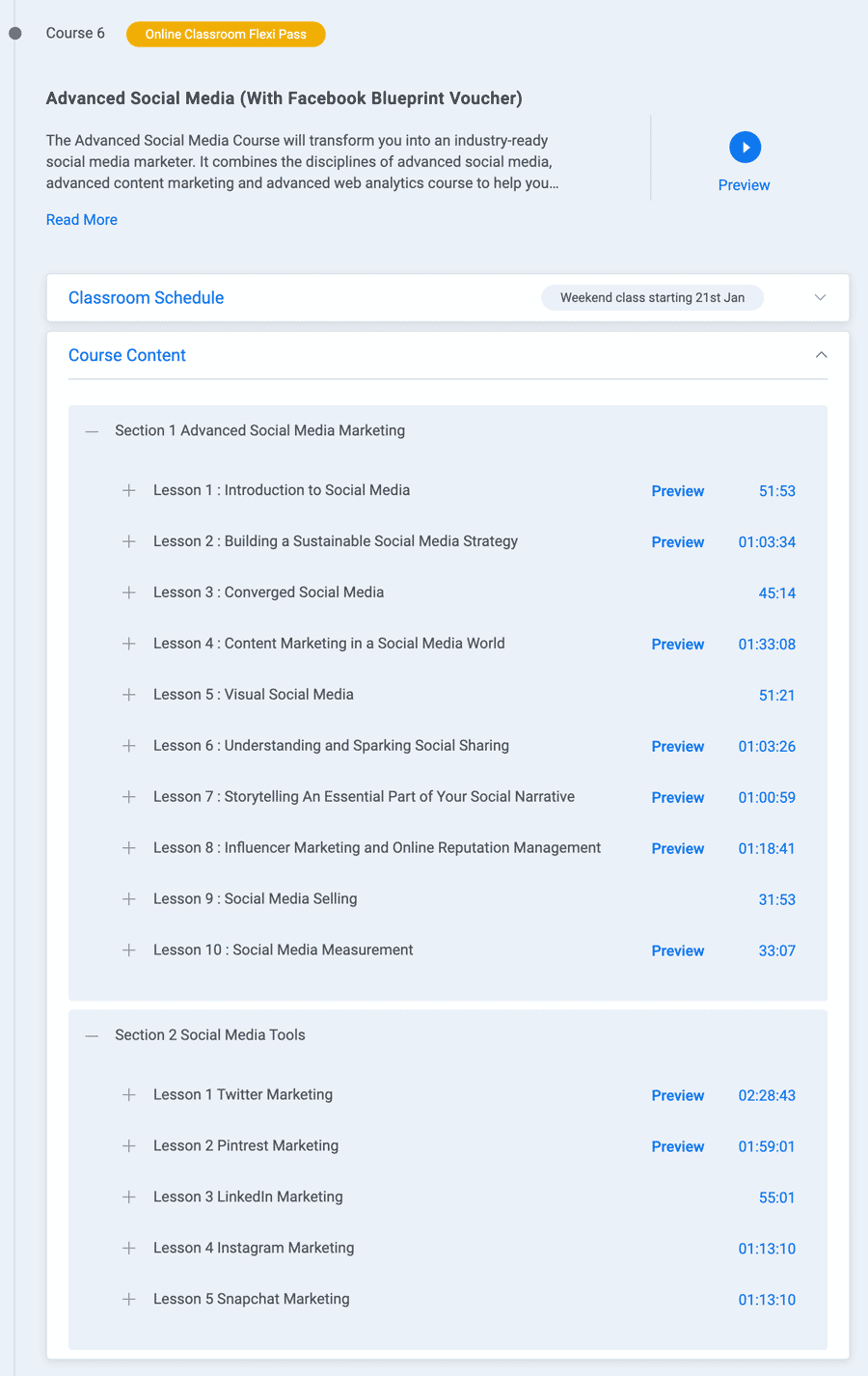Expand Lesson 1 Introduction to Social Media

pyautogui.click(x=128, y=490)
